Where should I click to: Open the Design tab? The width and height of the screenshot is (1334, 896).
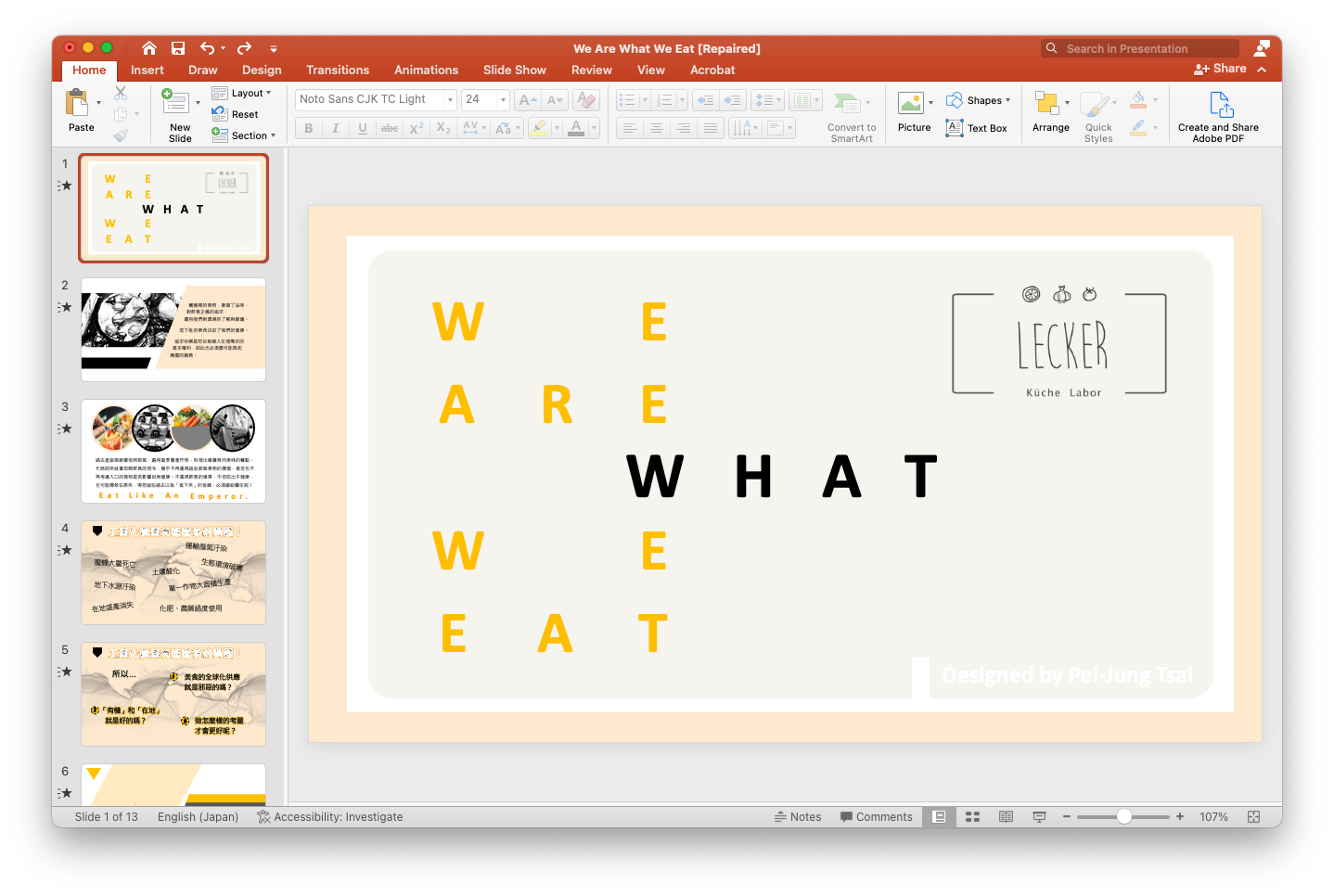pos(262,70)
